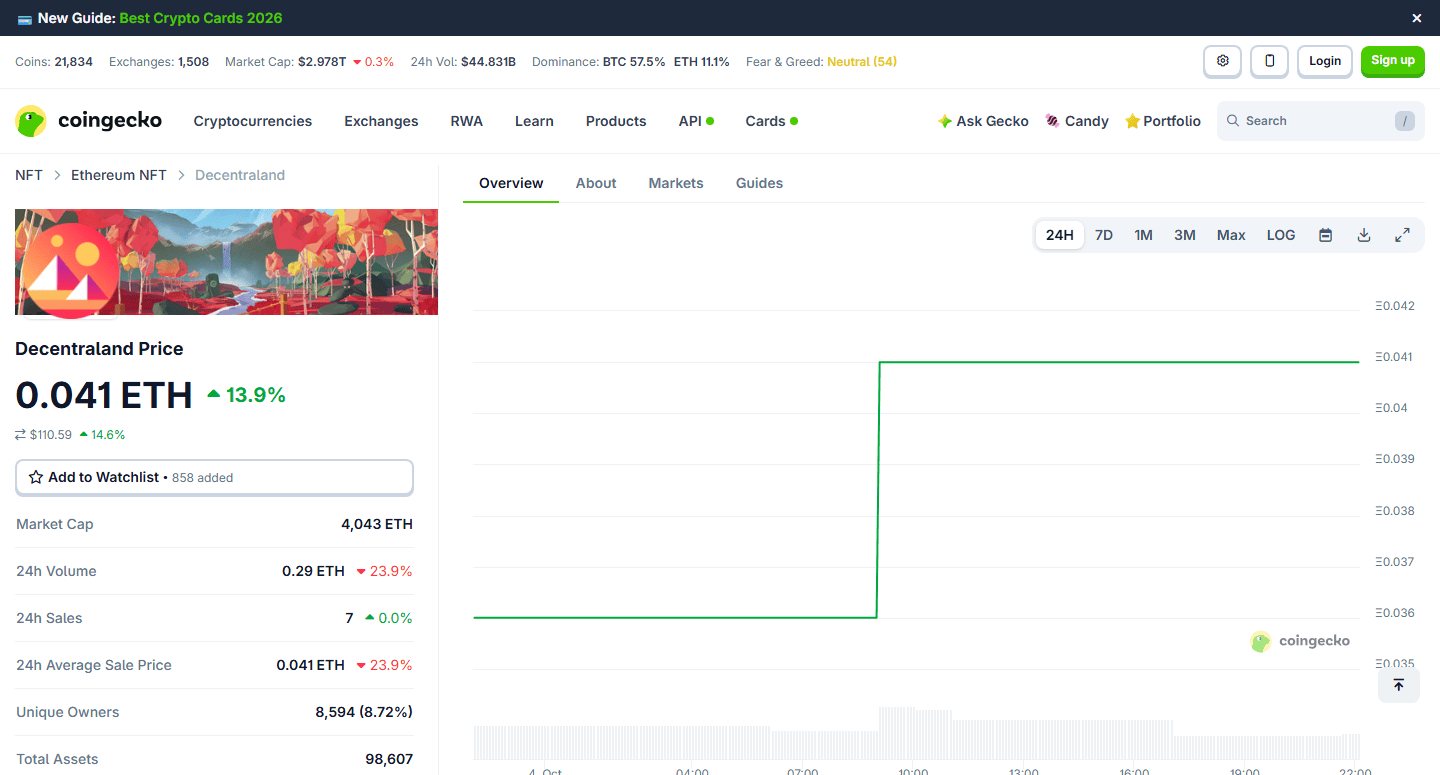Open the Guides tab
The height and width of the screenshot is (775, 1440).
pyautogui.click(x=759, y=183)
